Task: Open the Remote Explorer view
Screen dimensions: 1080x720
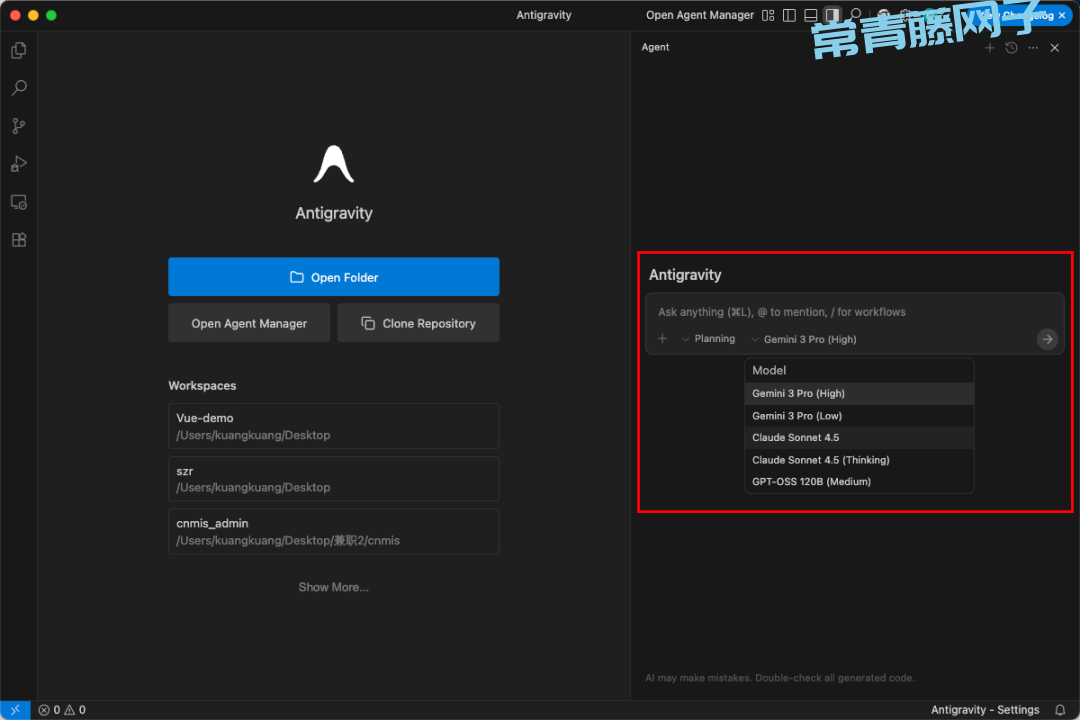Action: (18, 202)
